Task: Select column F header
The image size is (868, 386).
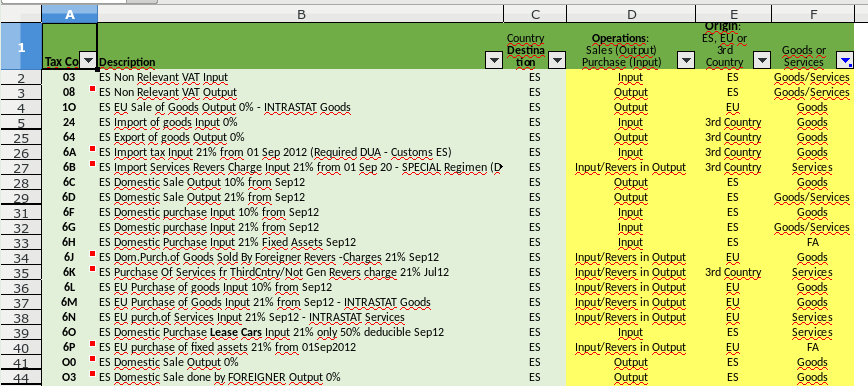Action: (x=813, y=14)
